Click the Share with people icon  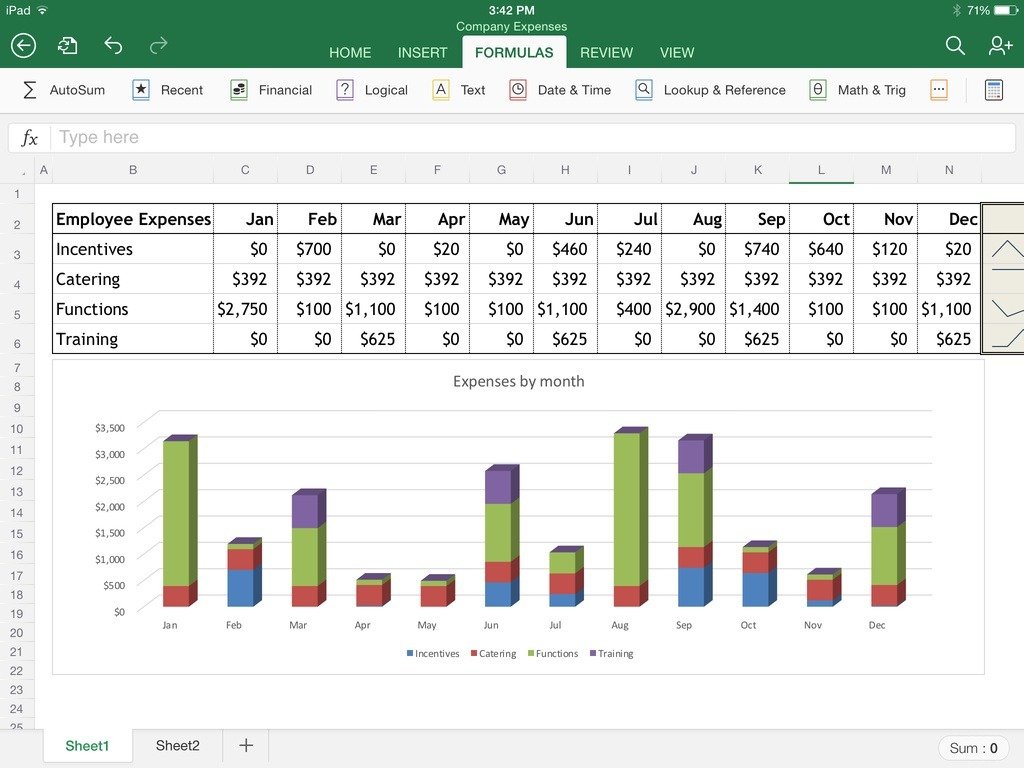coord(999,45)
